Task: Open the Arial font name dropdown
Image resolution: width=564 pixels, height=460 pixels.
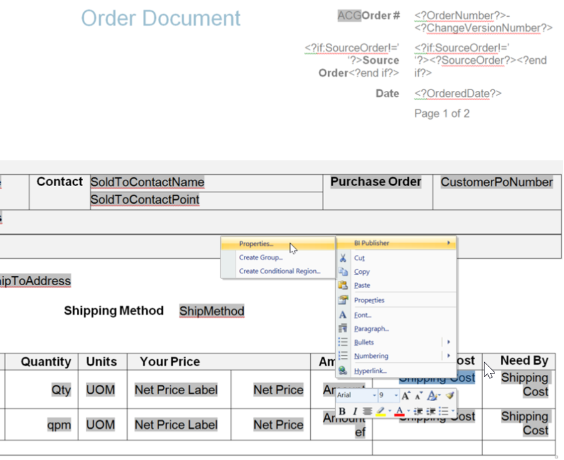Action: pyautogui.click(x=374, y=396)
